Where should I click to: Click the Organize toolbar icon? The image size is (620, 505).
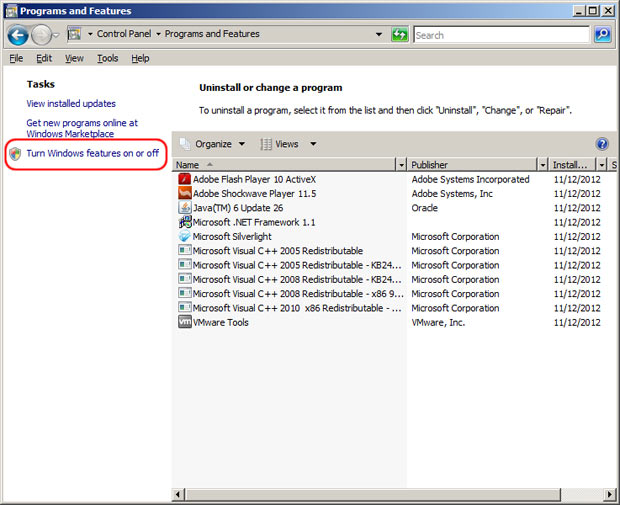click(185, 144)
